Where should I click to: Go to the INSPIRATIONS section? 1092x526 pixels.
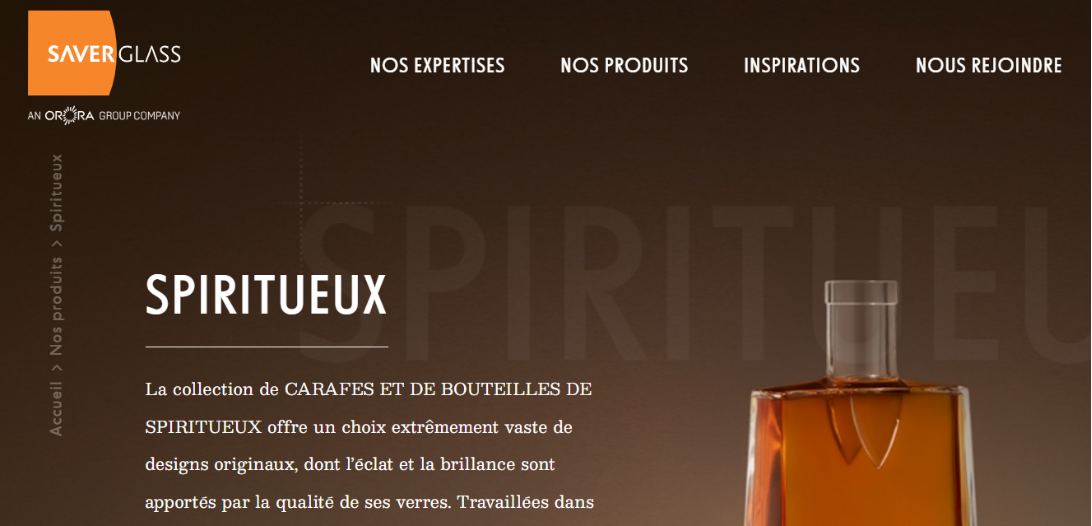(x=802, y=65)
